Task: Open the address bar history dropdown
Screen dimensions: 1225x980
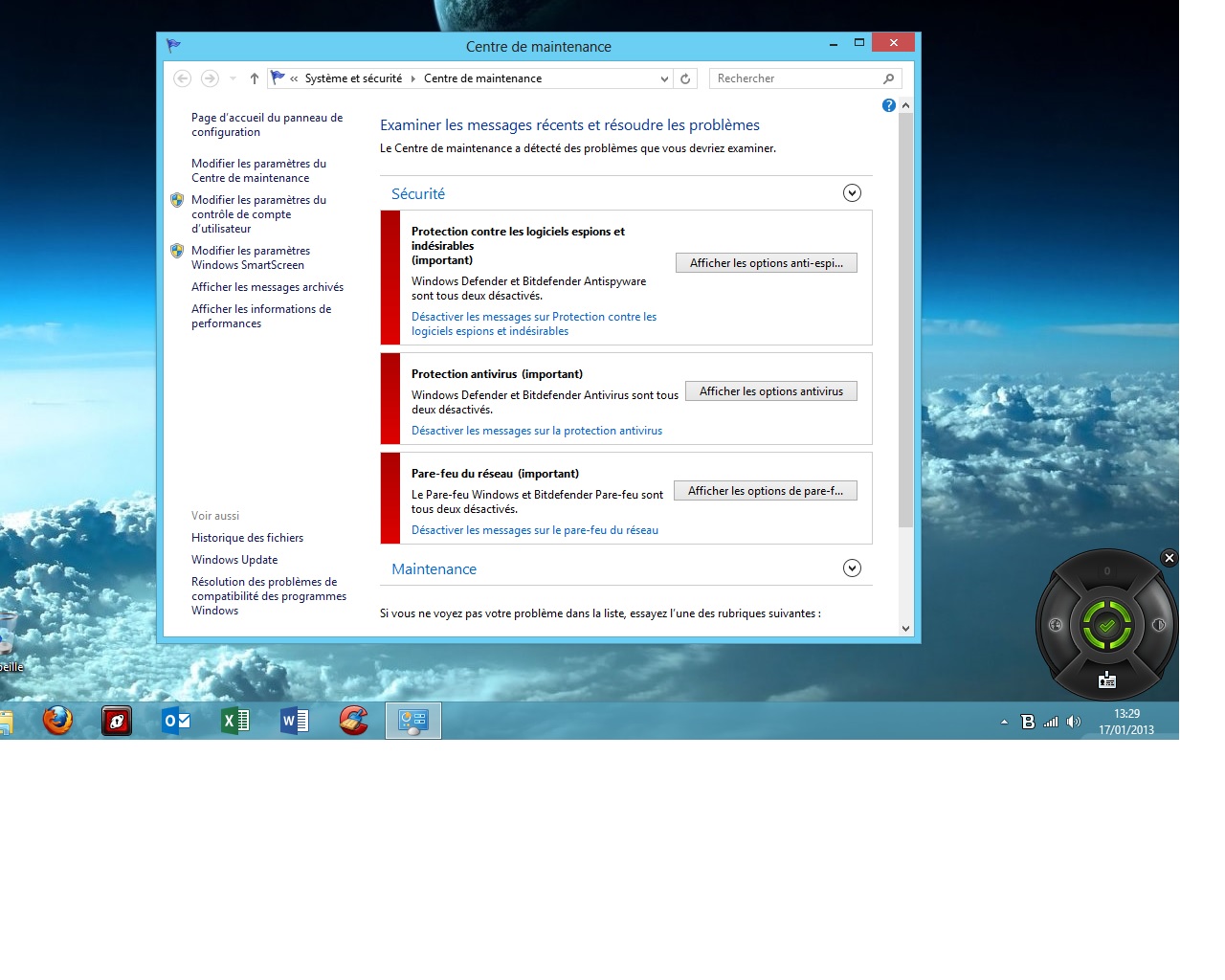Action: [664, 78]
